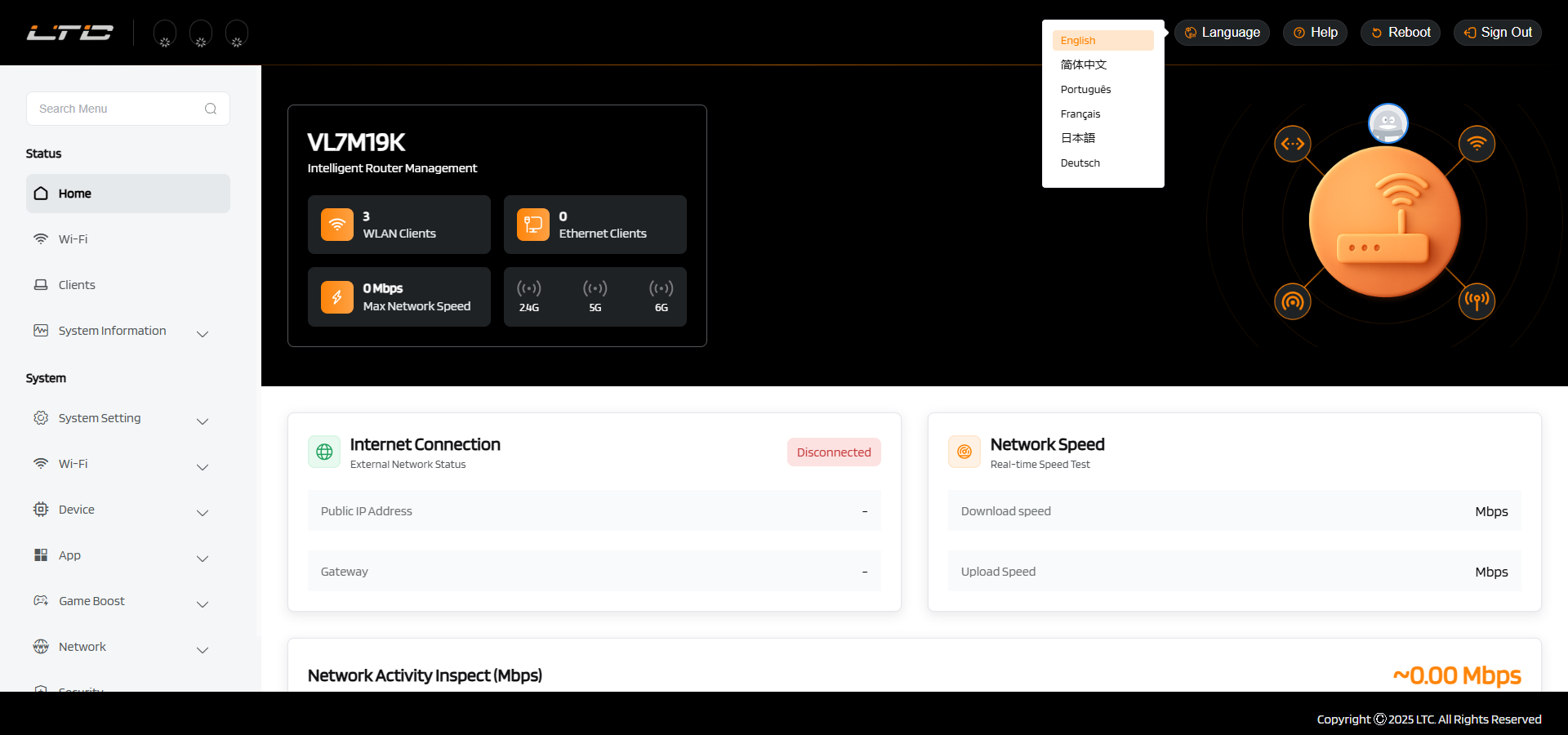The image size is (1568, 735).
Task: Choose Deutsch in the language dropdown
Action: click(x=1080, y=163)
